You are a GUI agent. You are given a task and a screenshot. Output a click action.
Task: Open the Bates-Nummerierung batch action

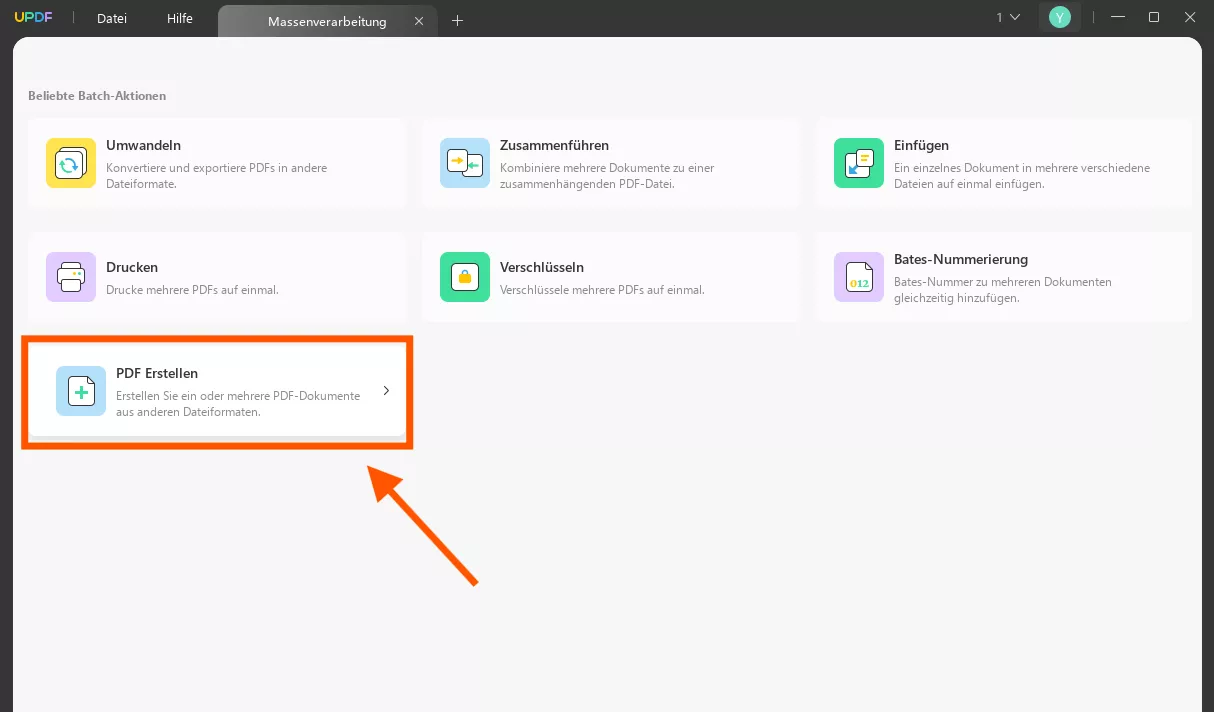(x=1005, y=277)
